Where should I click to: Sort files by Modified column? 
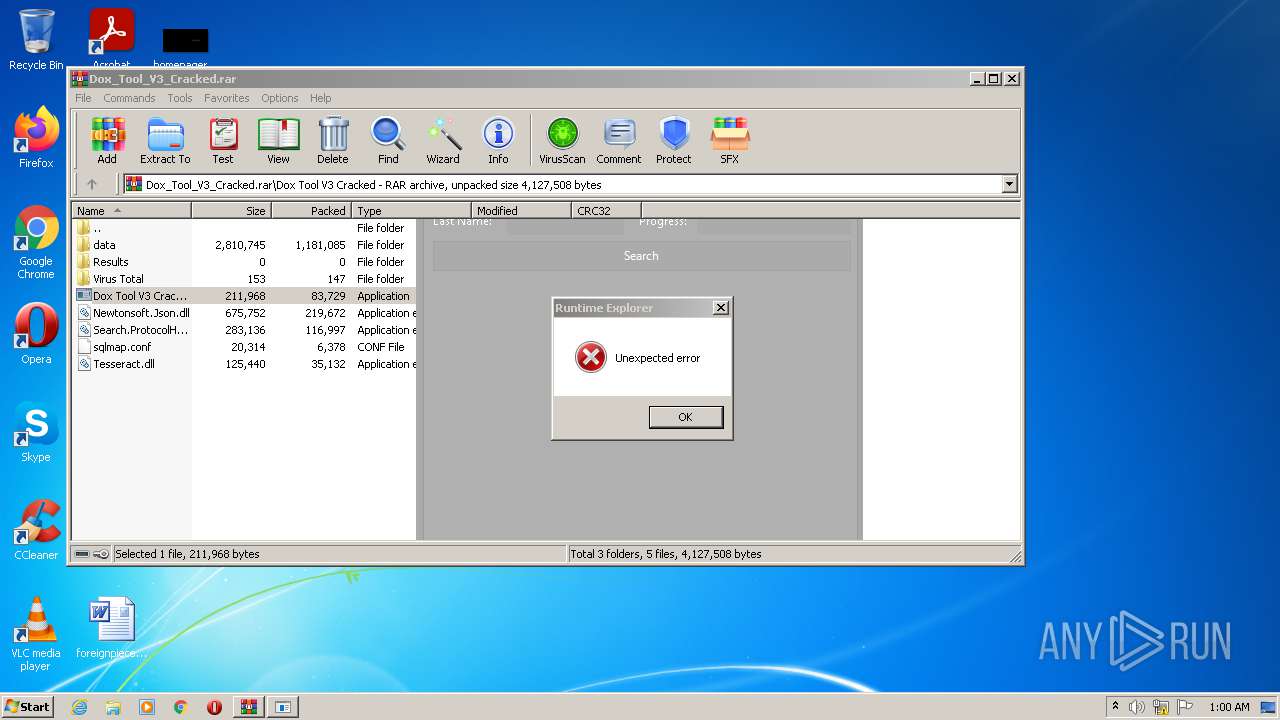click(x=521, y=211)
